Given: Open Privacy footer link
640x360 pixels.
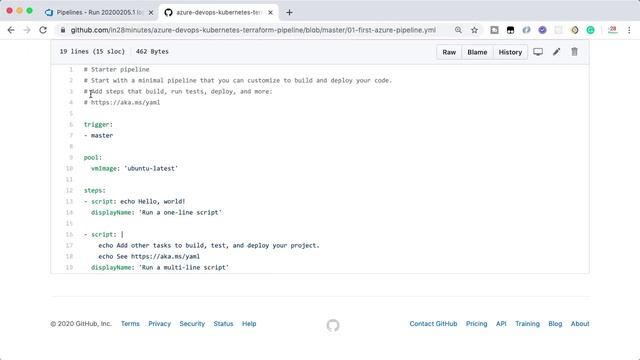Looking at the screenshot, I should point(160,323).
